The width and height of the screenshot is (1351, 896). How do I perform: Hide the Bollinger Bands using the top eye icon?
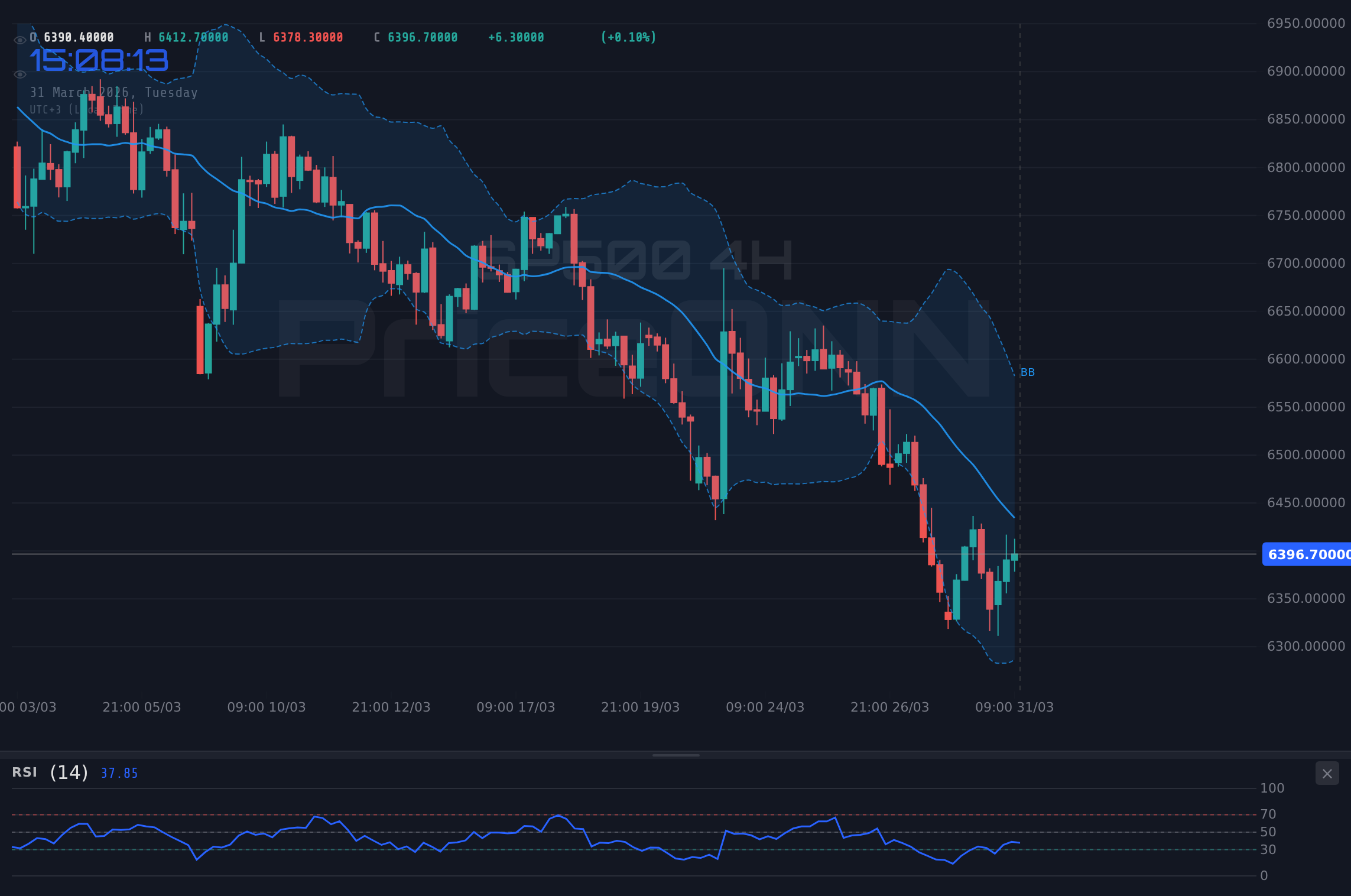pyautogui.click(x=20, y=40)
